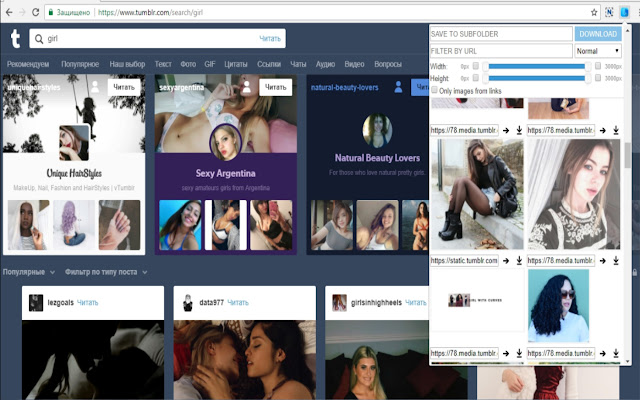Open the Normal dropdown in downloader

pyautogui.click(x=598, y=51)
